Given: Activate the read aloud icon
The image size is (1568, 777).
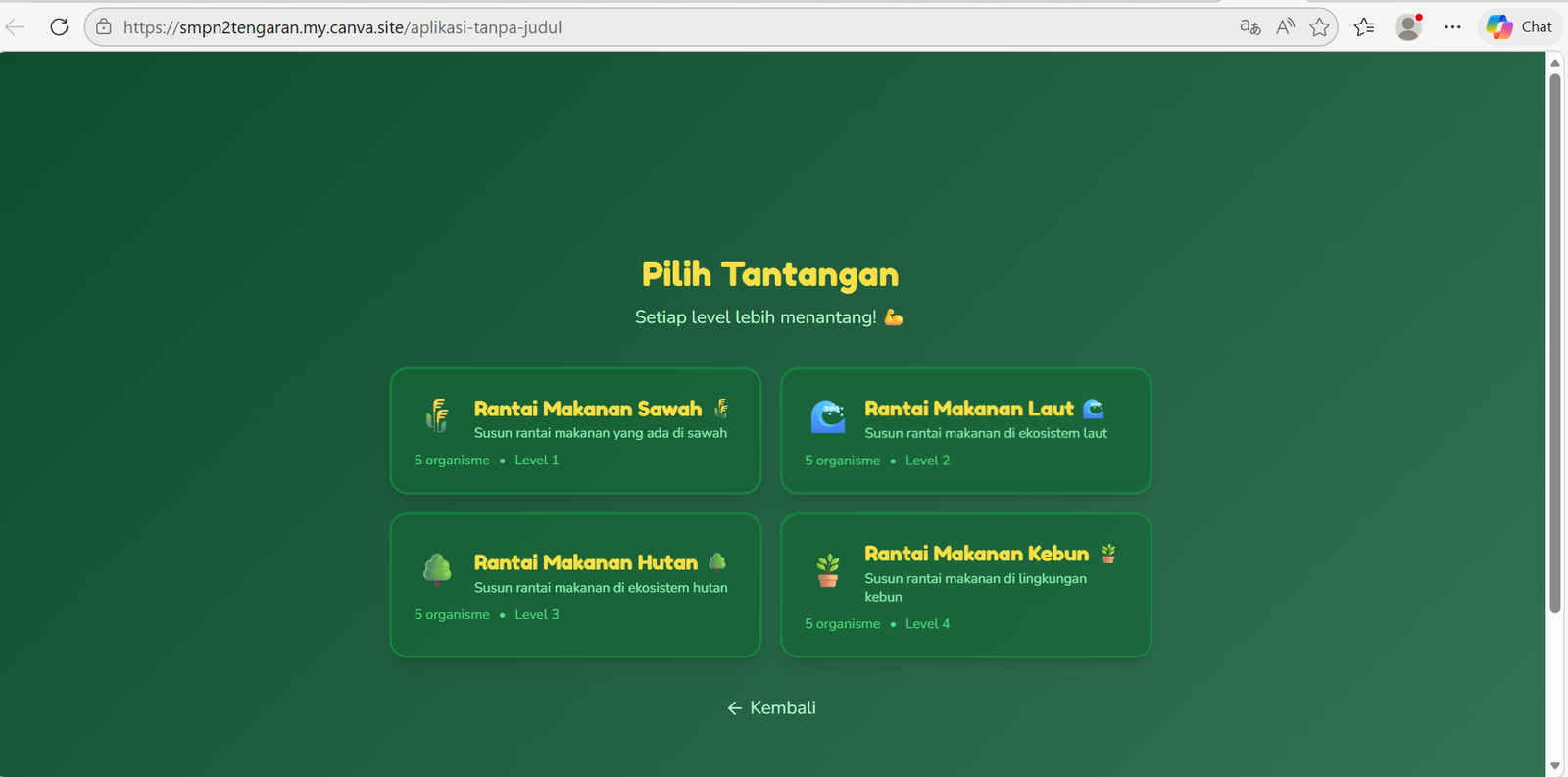Looking at the screenshot, I should [1286, 27].
